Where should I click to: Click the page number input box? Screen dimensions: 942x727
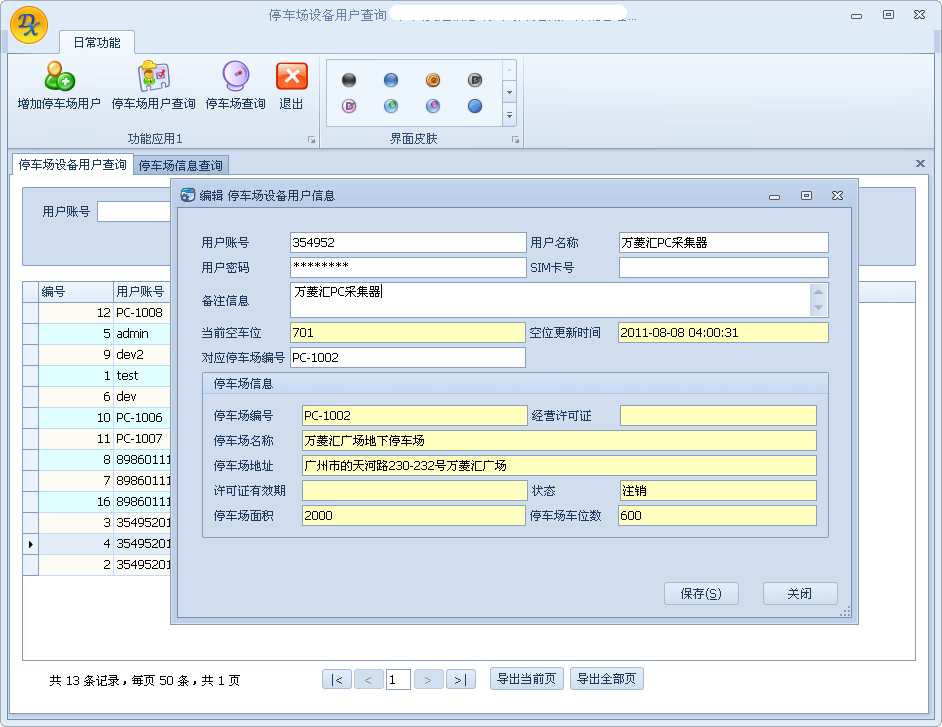[398, 680]
